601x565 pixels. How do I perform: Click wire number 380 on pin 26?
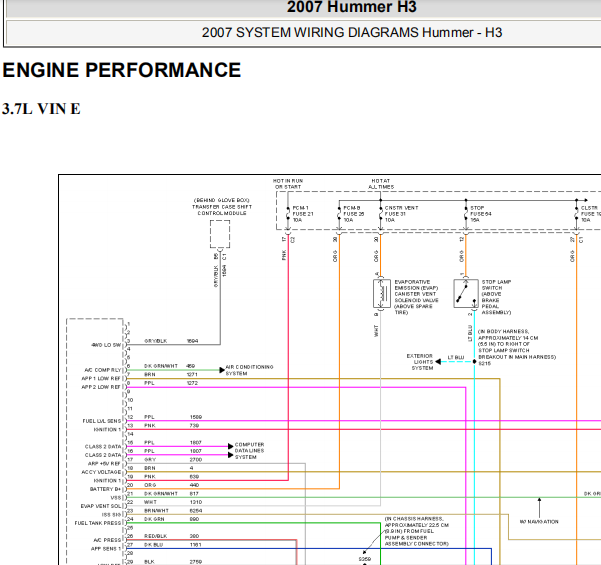click(x=194, y=536)
